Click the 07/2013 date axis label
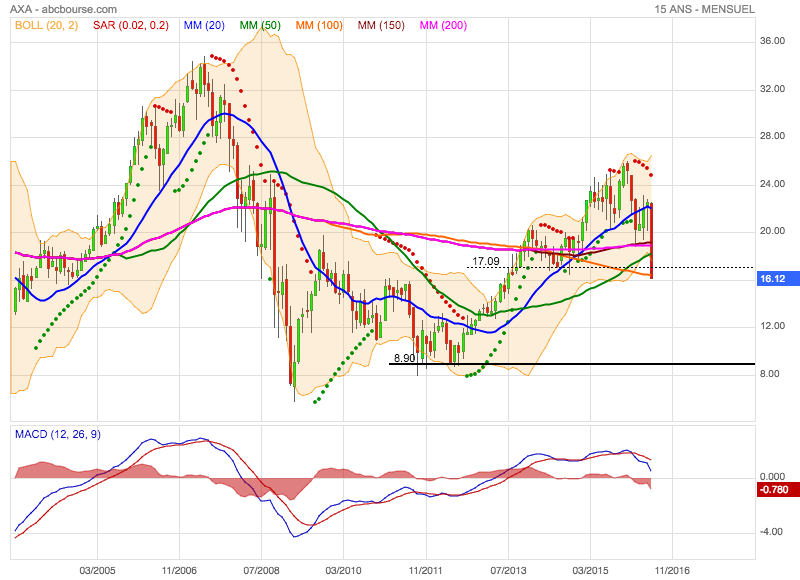Viewport: 800px width, 580px height. [508, 570]
